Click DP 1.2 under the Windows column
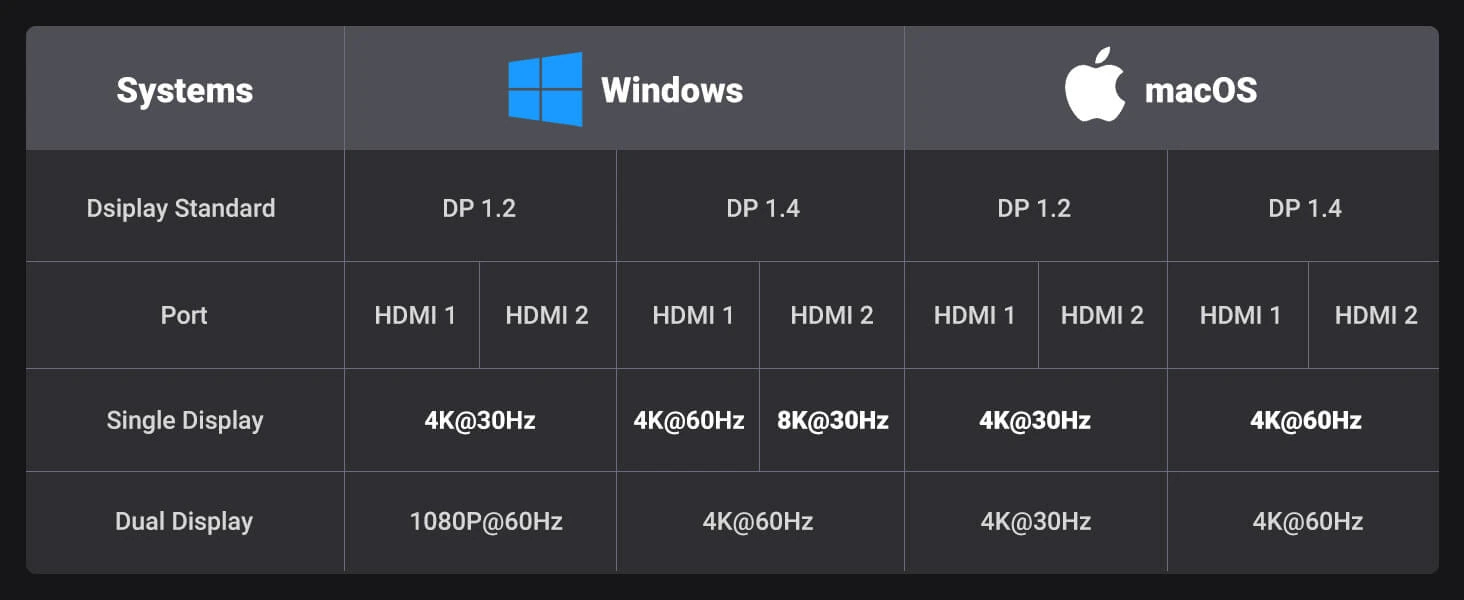This screenshot has height=600, width=1464. coord(479,209)
